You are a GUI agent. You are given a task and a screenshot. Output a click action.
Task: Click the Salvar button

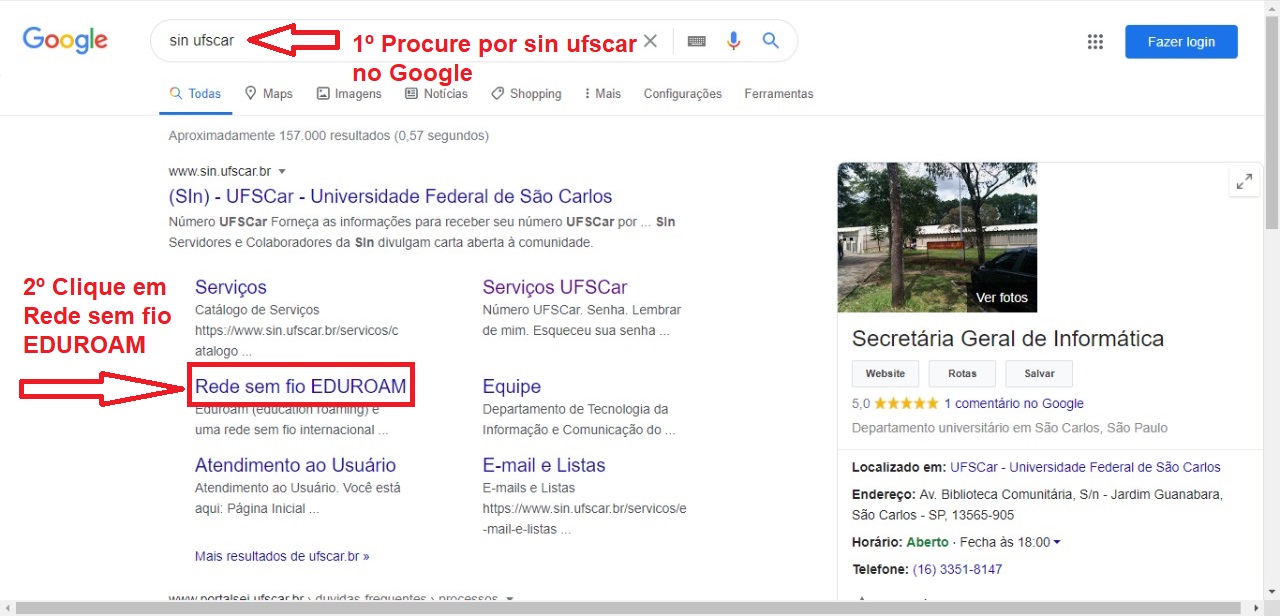1039,373
